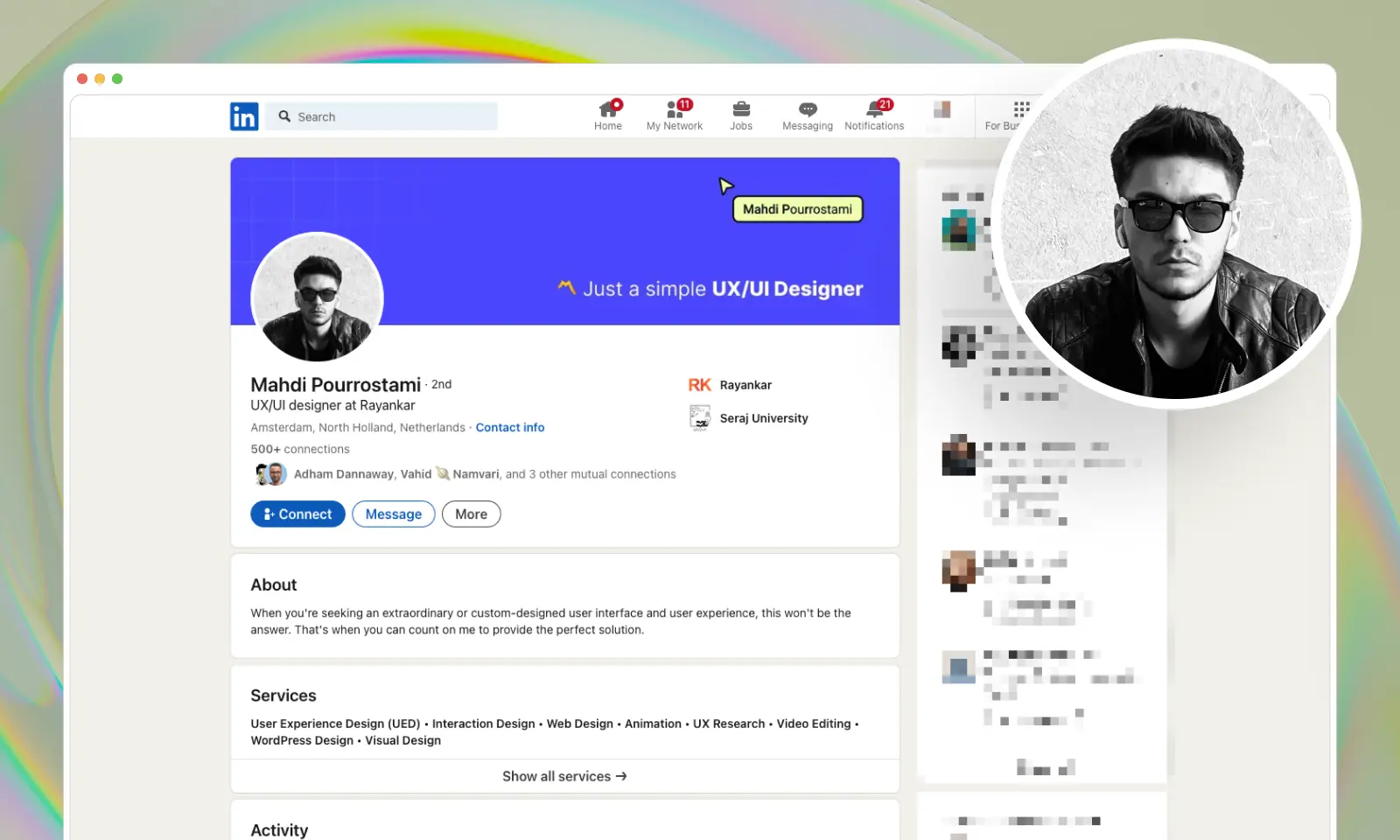This screenshot has height=840, width=1400.
Task: Click the 'UX/UI designer at Rayankar' headline
Action: pos(332,405)
